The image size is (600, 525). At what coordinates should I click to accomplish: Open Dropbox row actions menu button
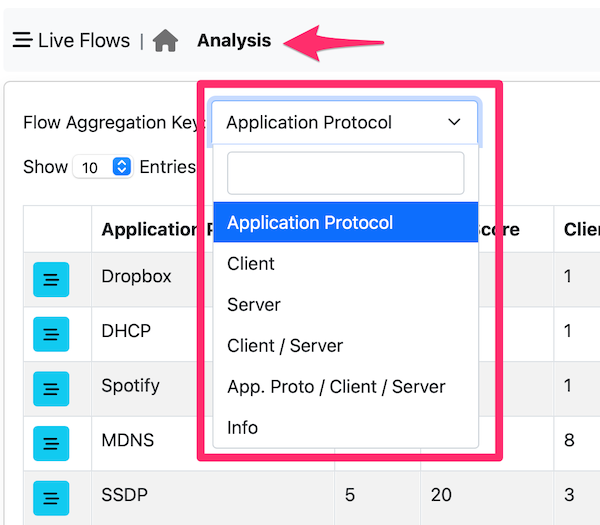tap(51, 279)
